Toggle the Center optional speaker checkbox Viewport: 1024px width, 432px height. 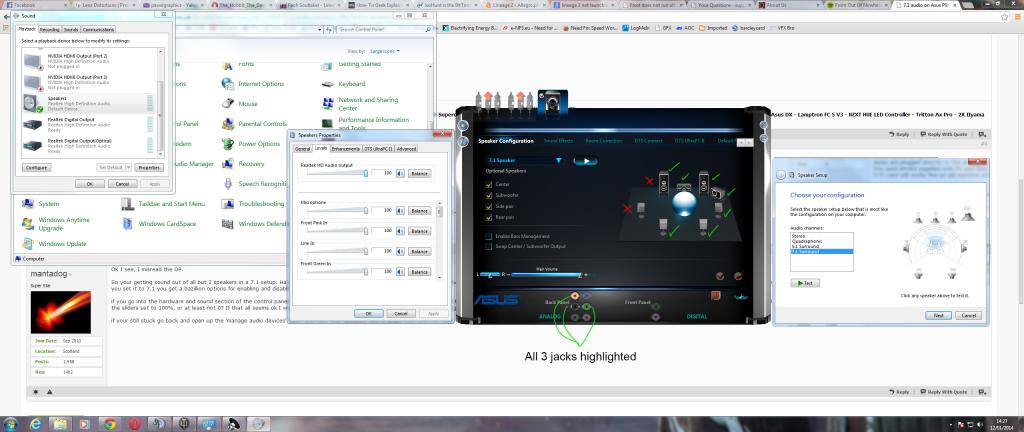(x=488, y=185)
